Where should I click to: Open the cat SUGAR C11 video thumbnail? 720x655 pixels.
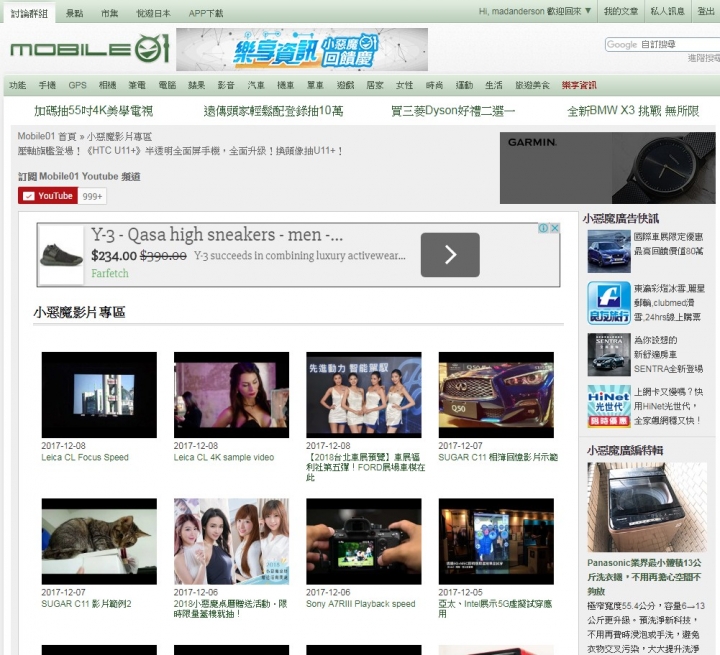(x=99, y=542)
